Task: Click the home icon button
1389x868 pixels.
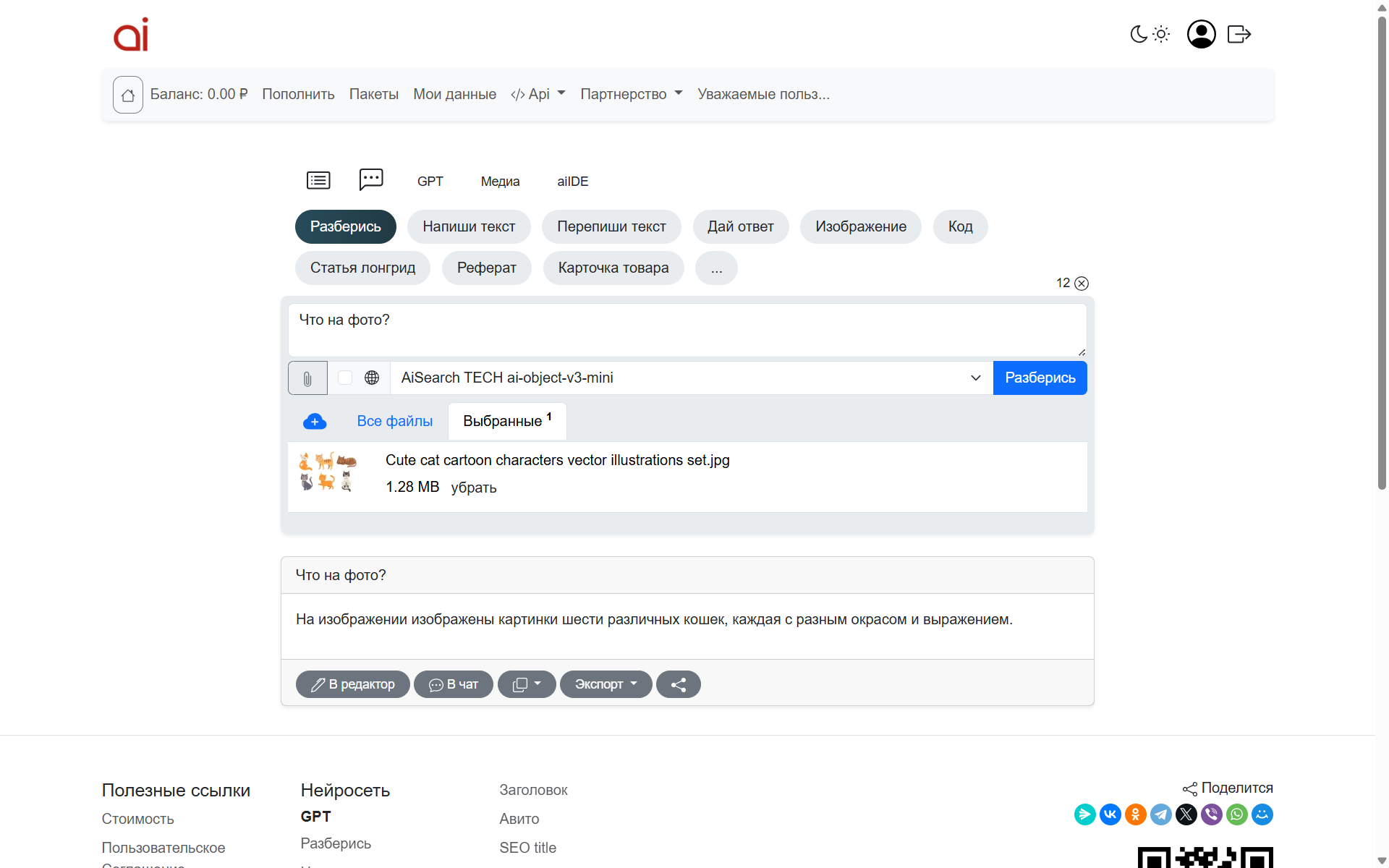Action: pos(128,95)
